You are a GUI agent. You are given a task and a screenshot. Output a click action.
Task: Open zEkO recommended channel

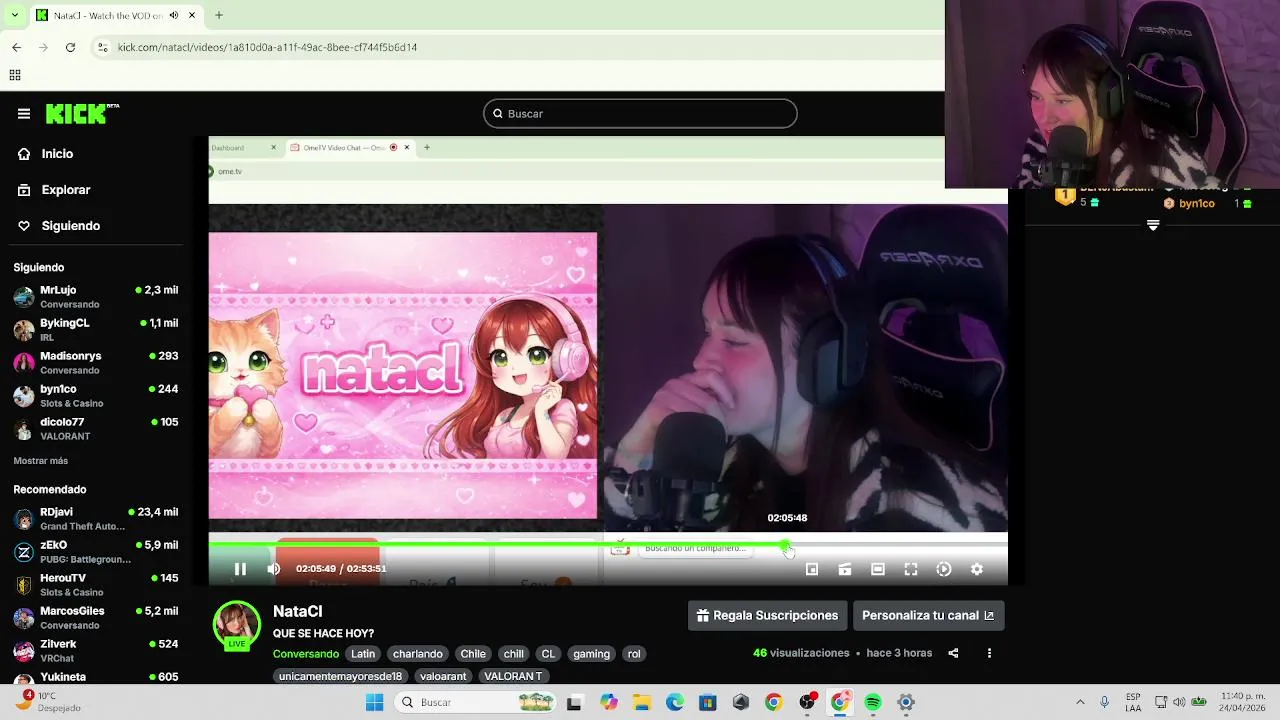click(96, 552)
